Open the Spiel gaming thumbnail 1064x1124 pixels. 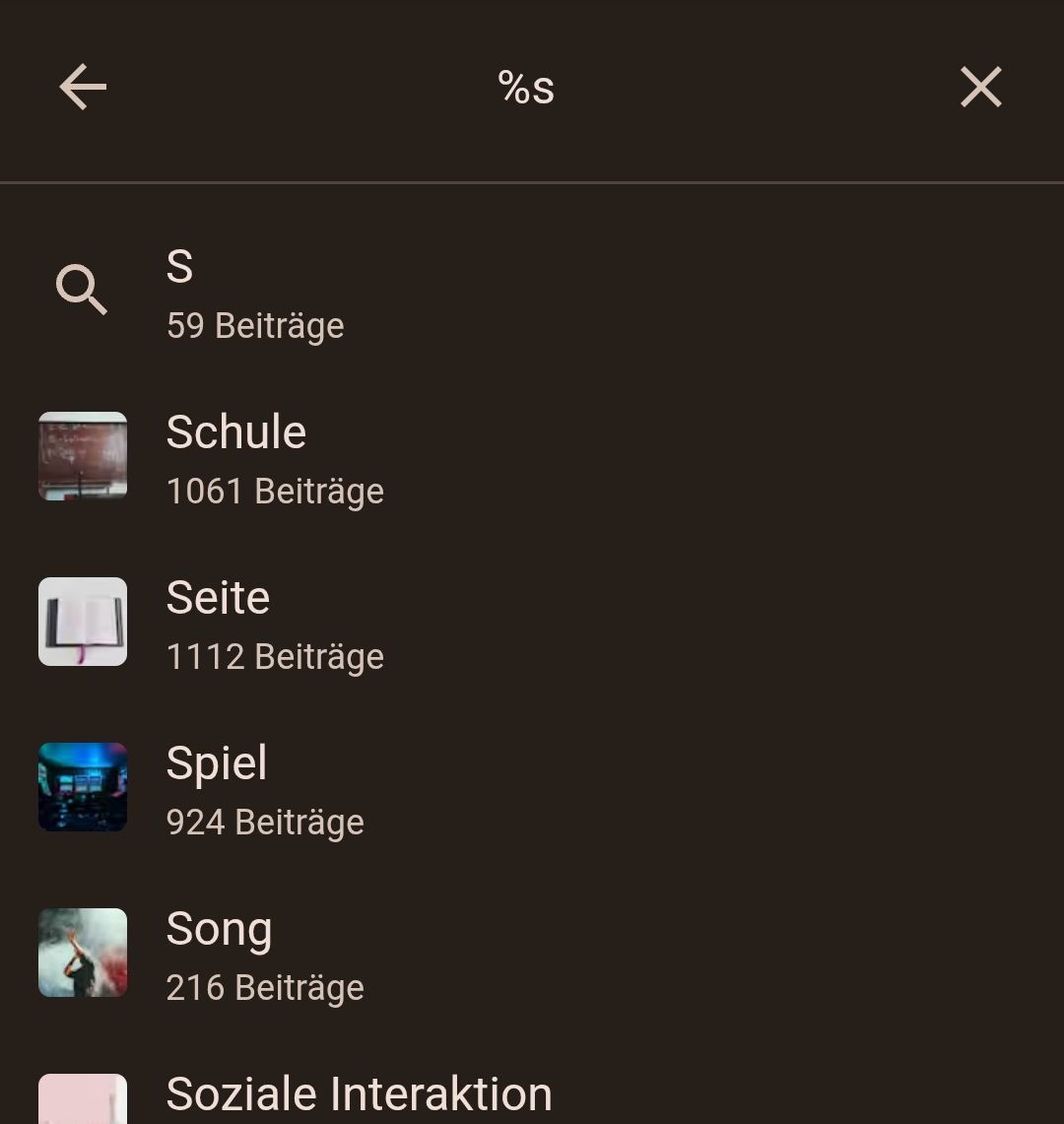click(x=83, y=787)
